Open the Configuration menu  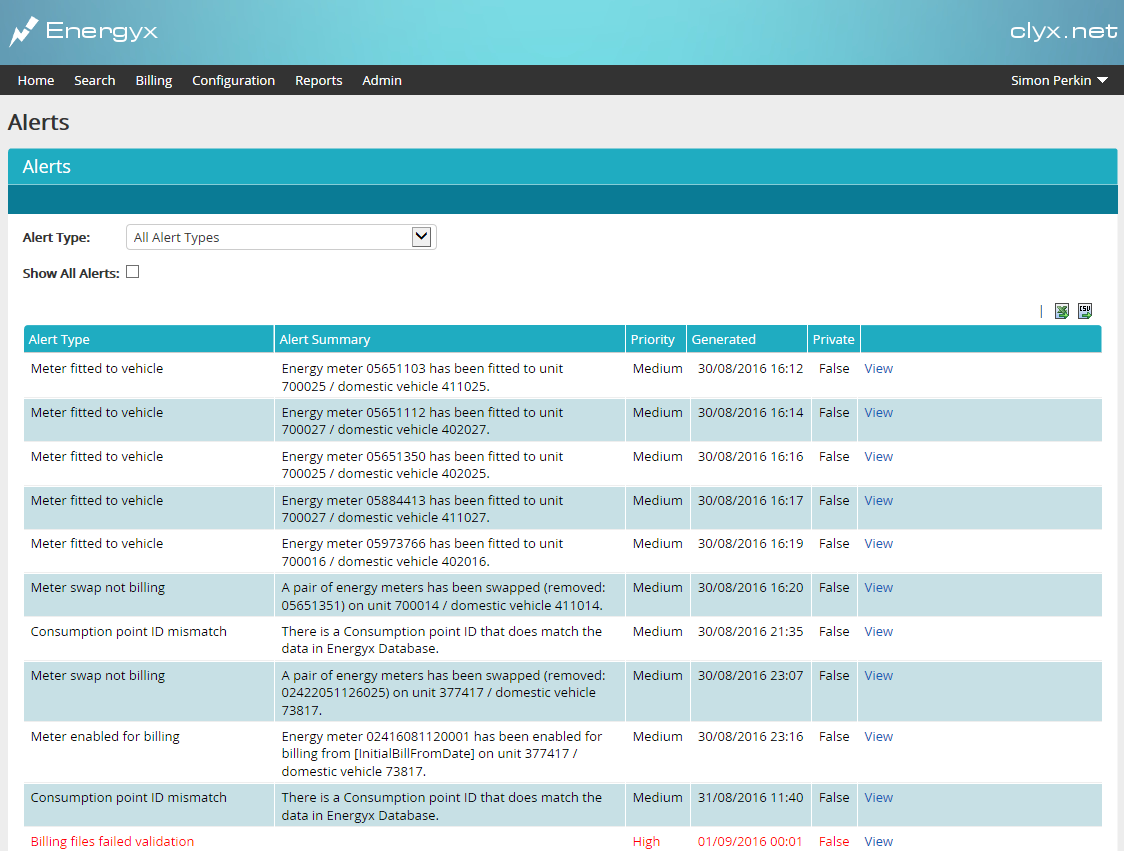pos(233,80)
